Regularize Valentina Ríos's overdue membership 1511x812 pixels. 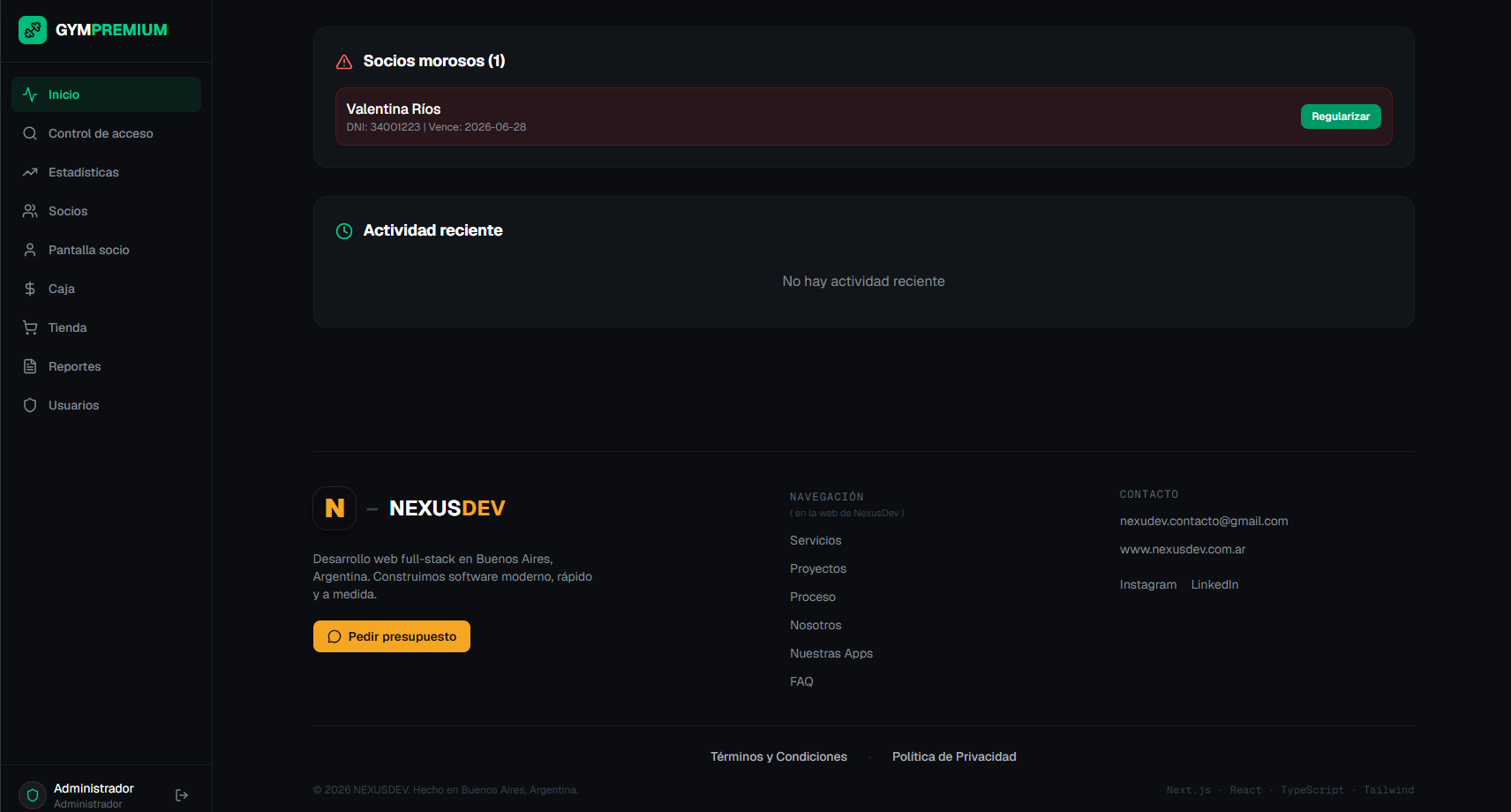tap(1341, 117)
